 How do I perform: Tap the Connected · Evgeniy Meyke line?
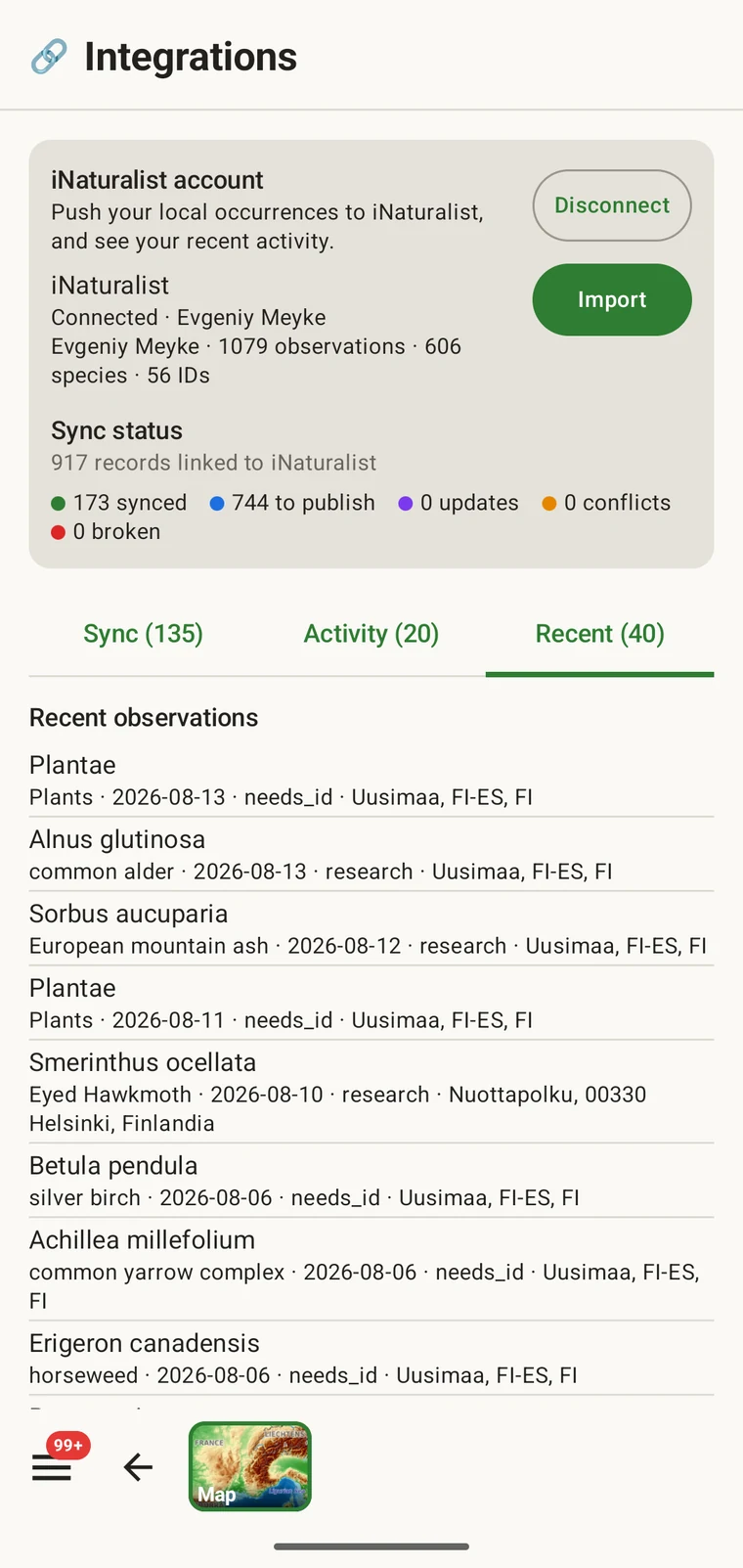tap(188, 318)
